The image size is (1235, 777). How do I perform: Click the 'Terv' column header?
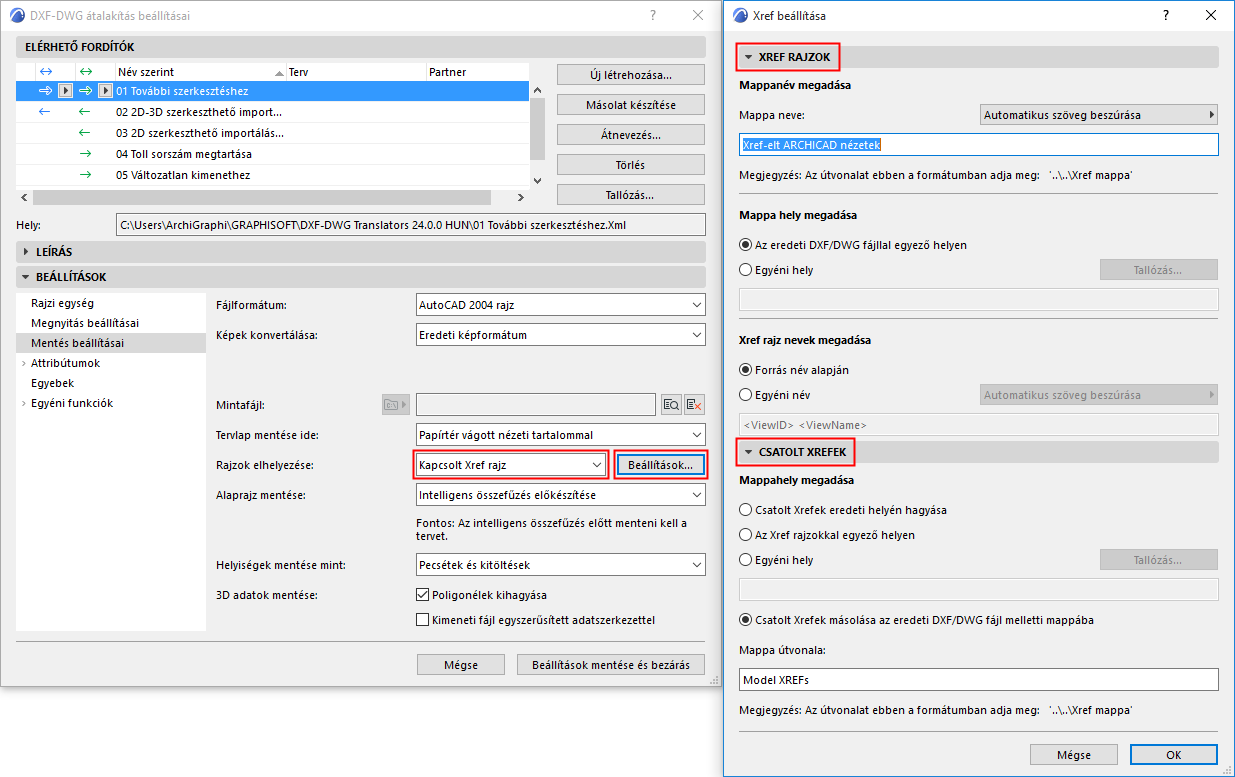pyautogui.click(x=355, y=72)
